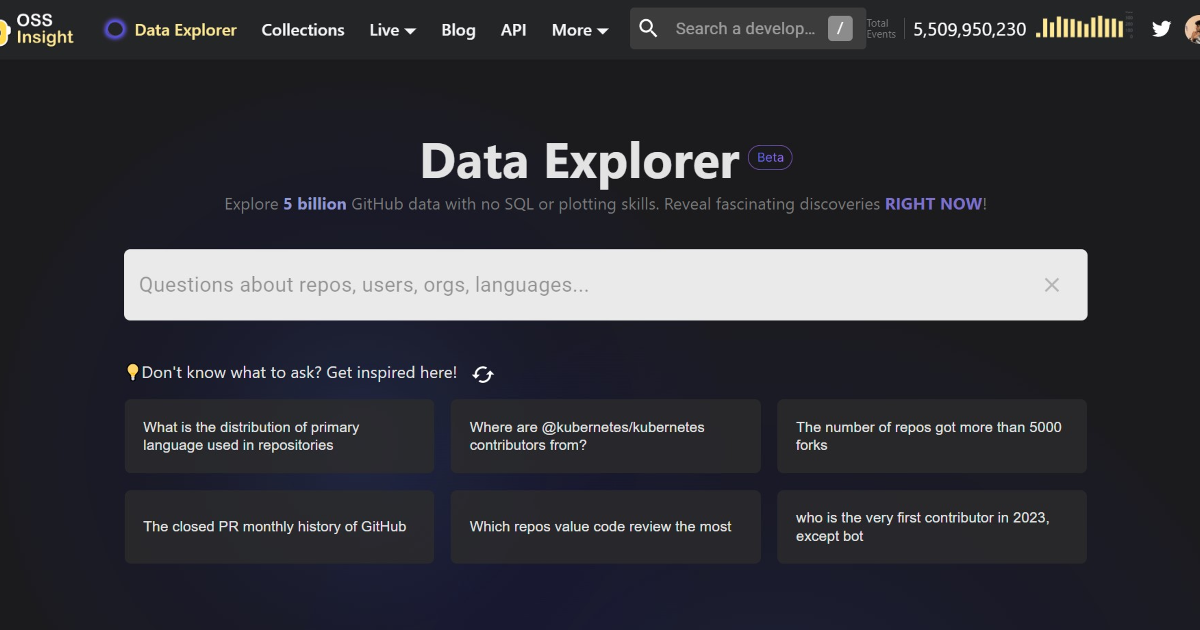
Task: Select the closed PR monthly history card
Action: pos(279,527)
